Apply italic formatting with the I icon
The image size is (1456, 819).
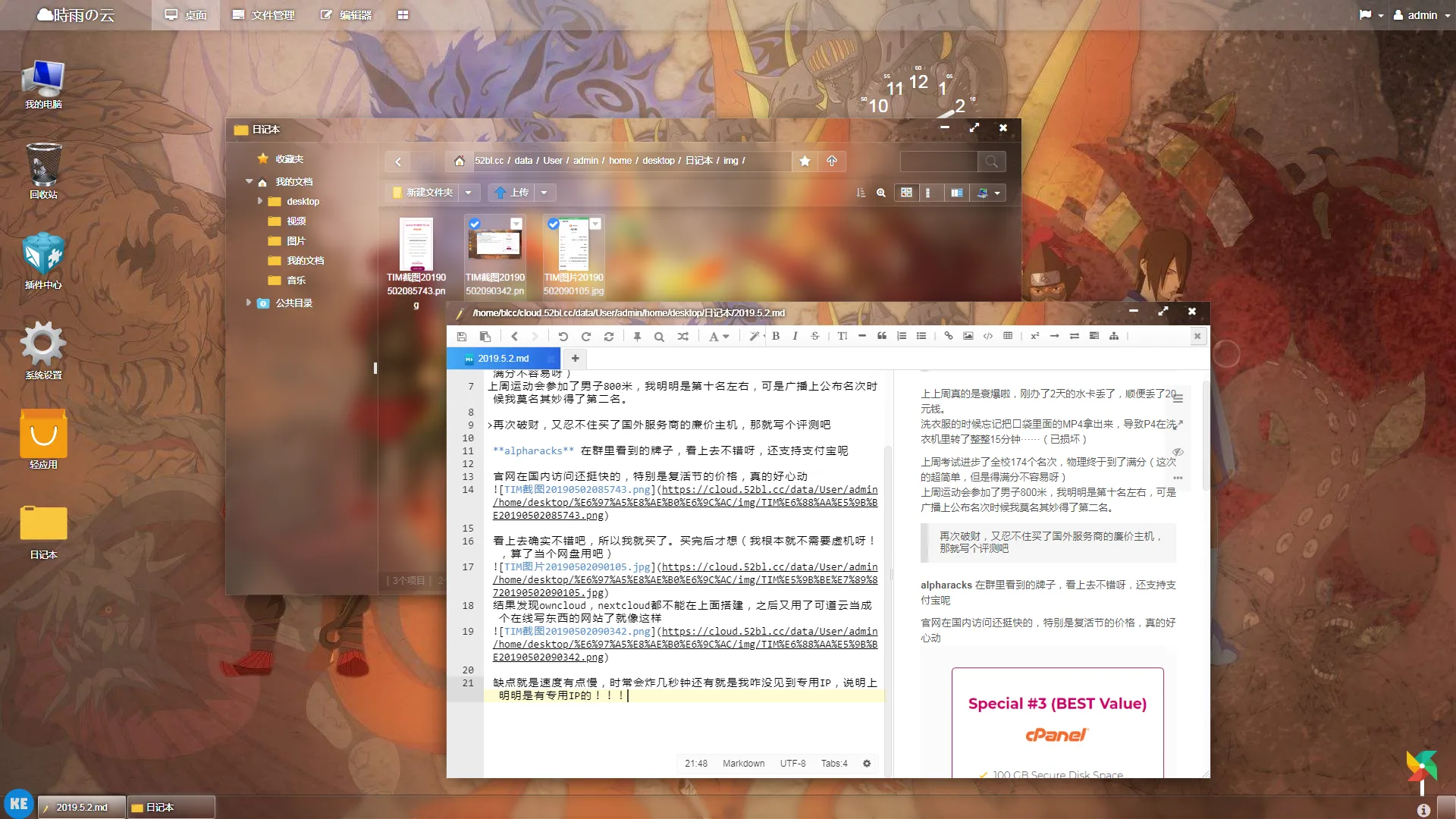(795, 336)
